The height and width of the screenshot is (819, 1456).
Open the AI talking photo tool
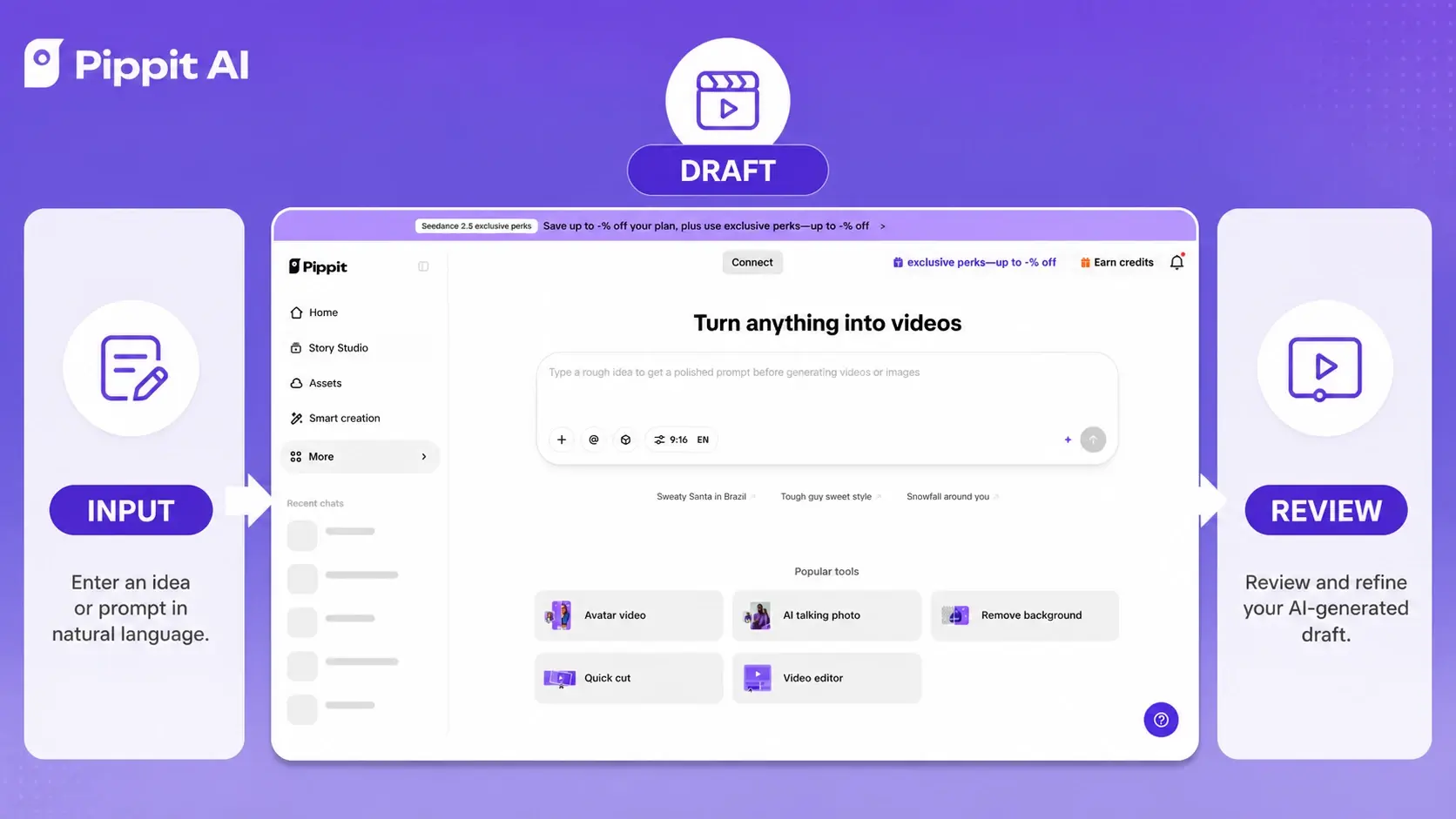click(x=826, y=615)
